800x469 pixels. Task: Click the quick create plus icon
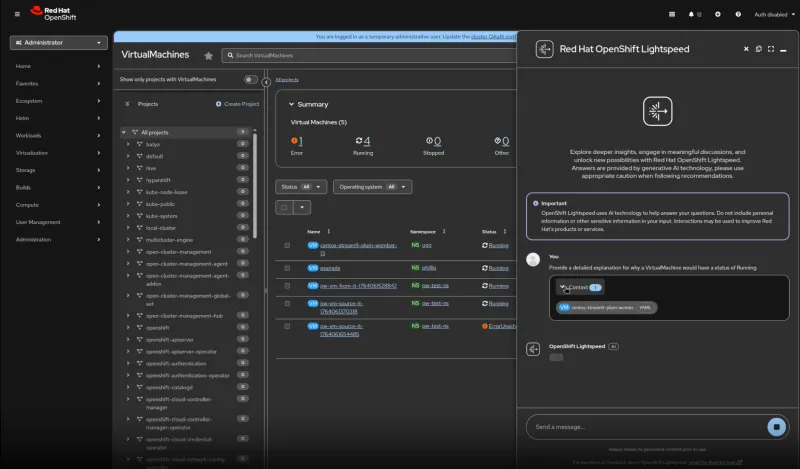(x=718, y=14)
